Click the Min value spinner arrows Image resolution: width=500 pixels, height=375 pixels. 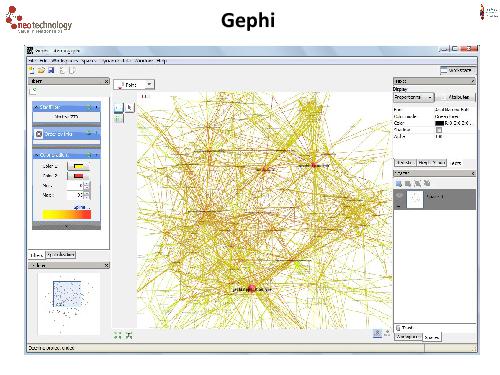coord(87,185)
